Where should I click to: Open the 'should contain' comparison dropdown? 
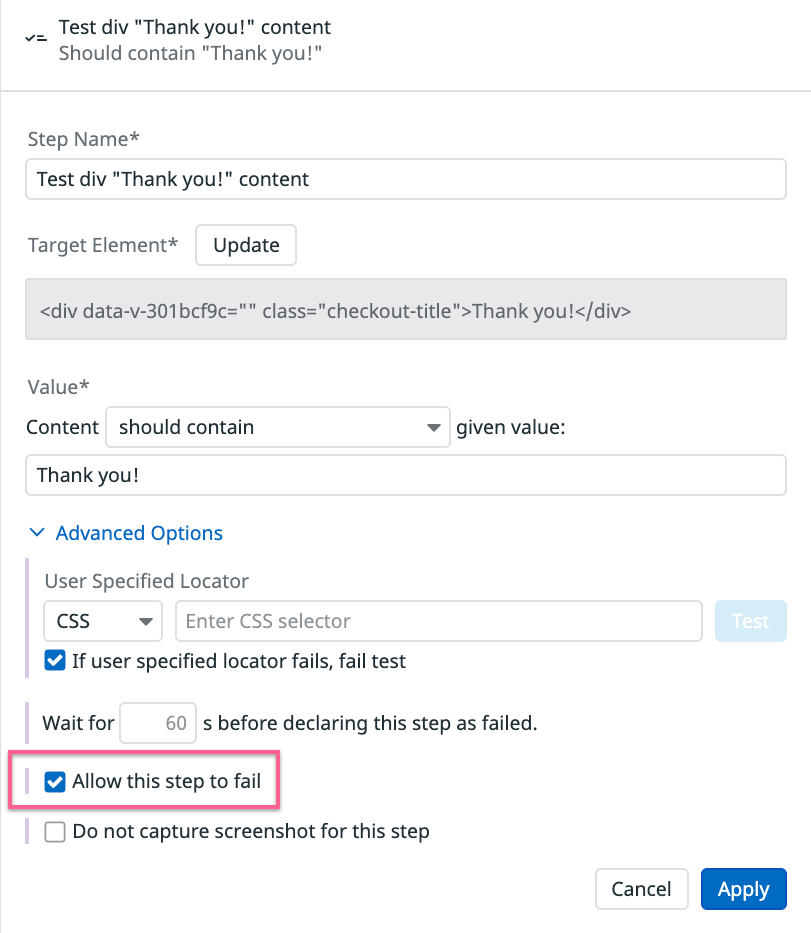tap(277, 427)
